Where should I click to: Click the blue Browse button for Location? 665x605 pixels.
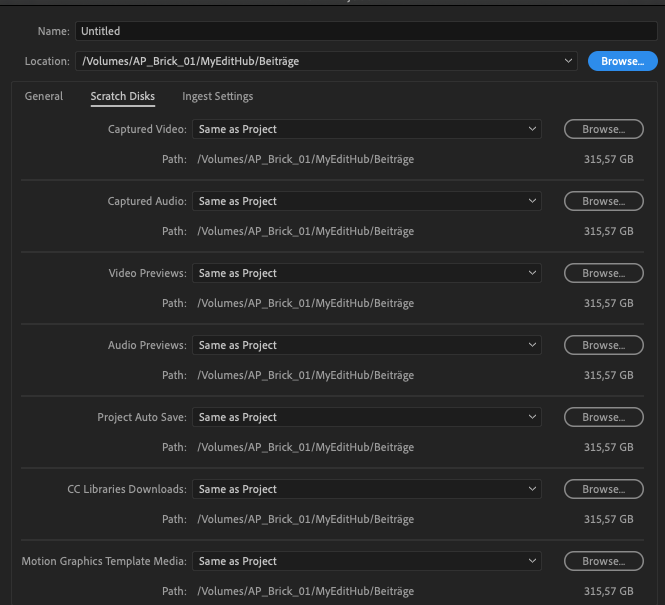(x=622, y=61)
